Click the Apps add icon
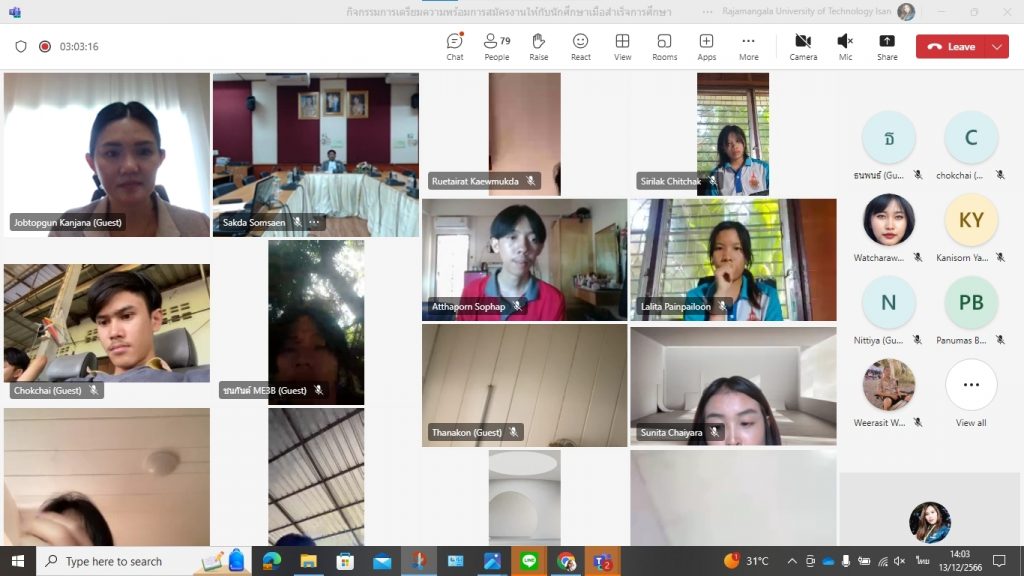Screen dimensions: 1024x576 coord(706,46)
